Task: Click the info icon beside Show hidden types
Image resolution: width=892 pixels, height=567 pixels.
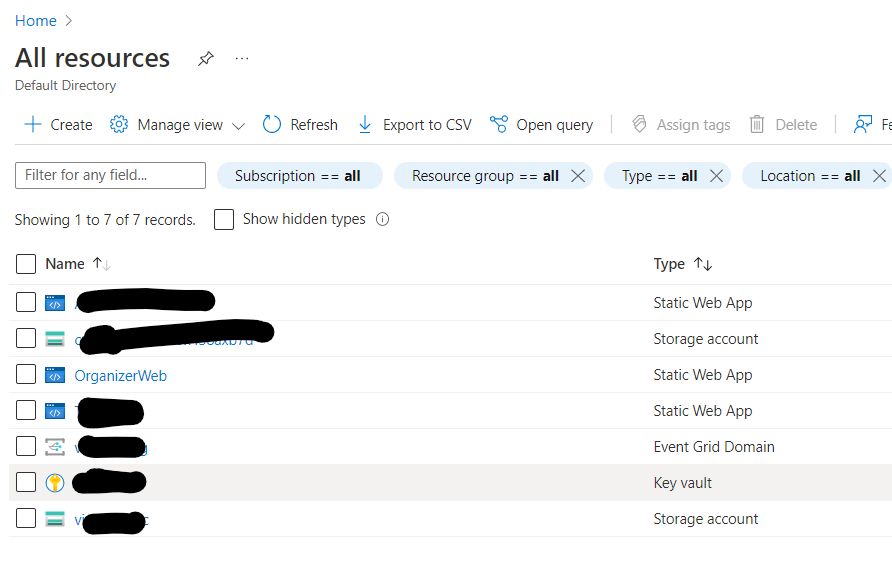Action: point(383,220)
